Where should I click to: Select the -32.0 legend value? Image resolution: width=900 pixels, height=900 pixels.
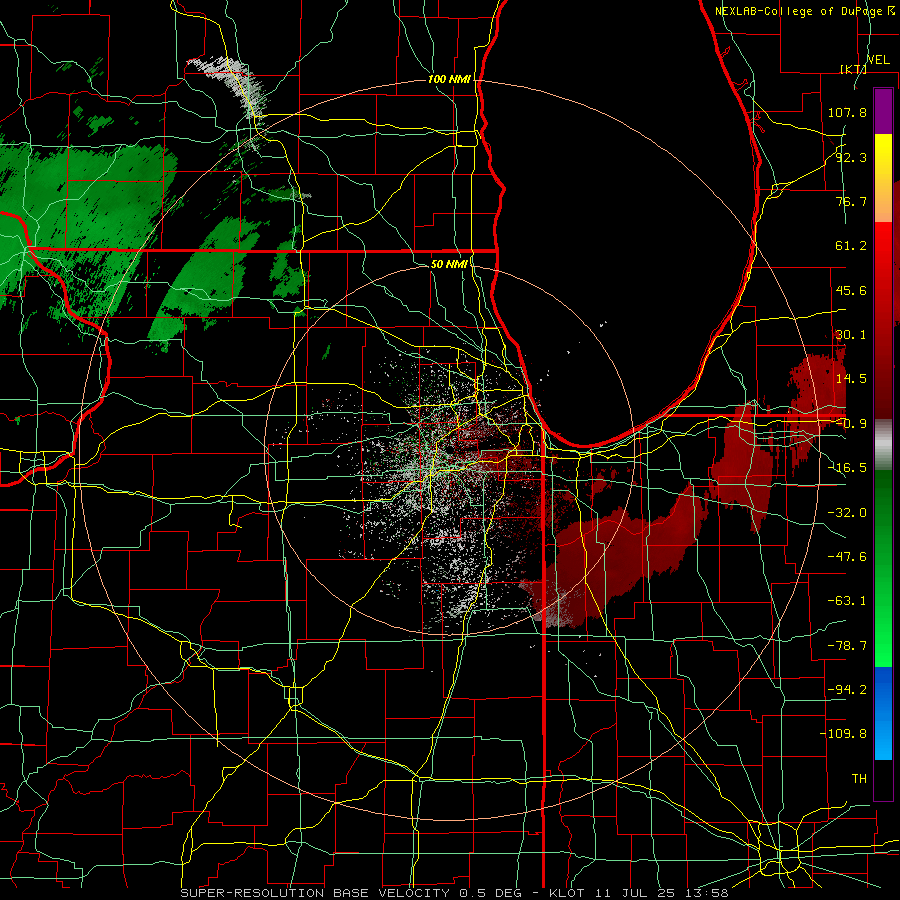point(847,513)
